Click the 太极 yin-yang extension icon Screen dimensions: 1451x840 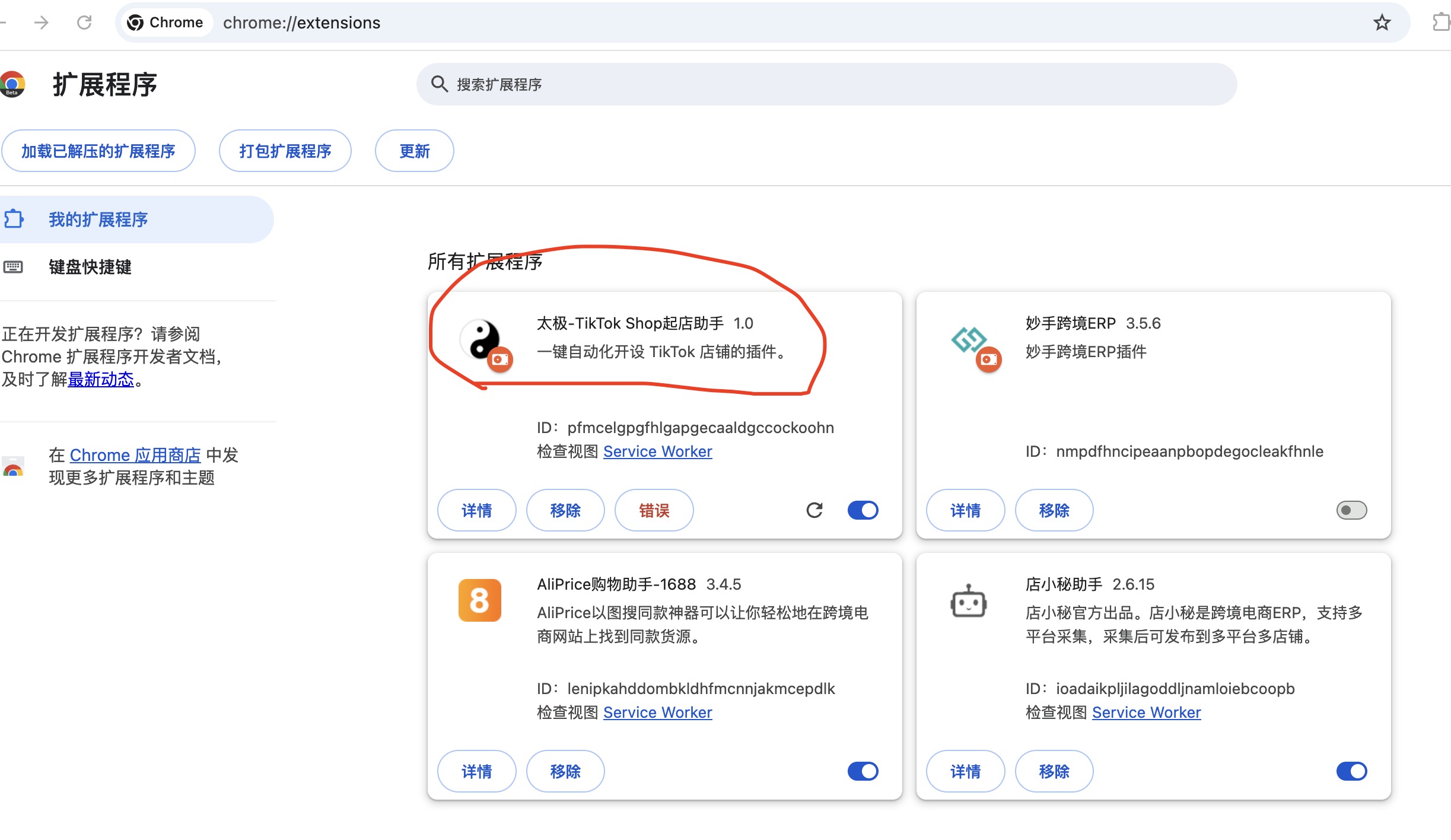(x=481, y=339)
